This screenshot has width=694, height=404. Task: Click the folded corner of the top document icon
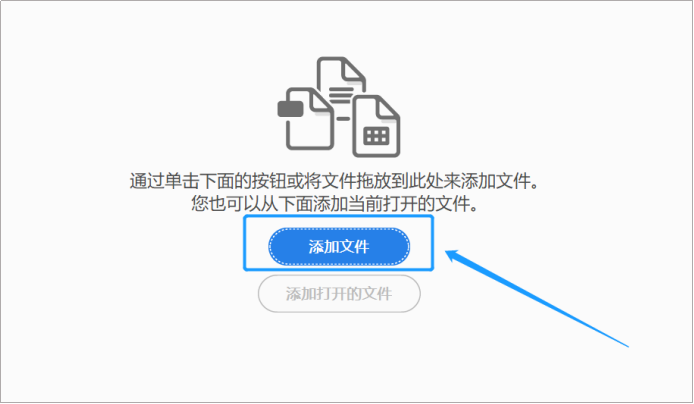[x=355, y=70]
